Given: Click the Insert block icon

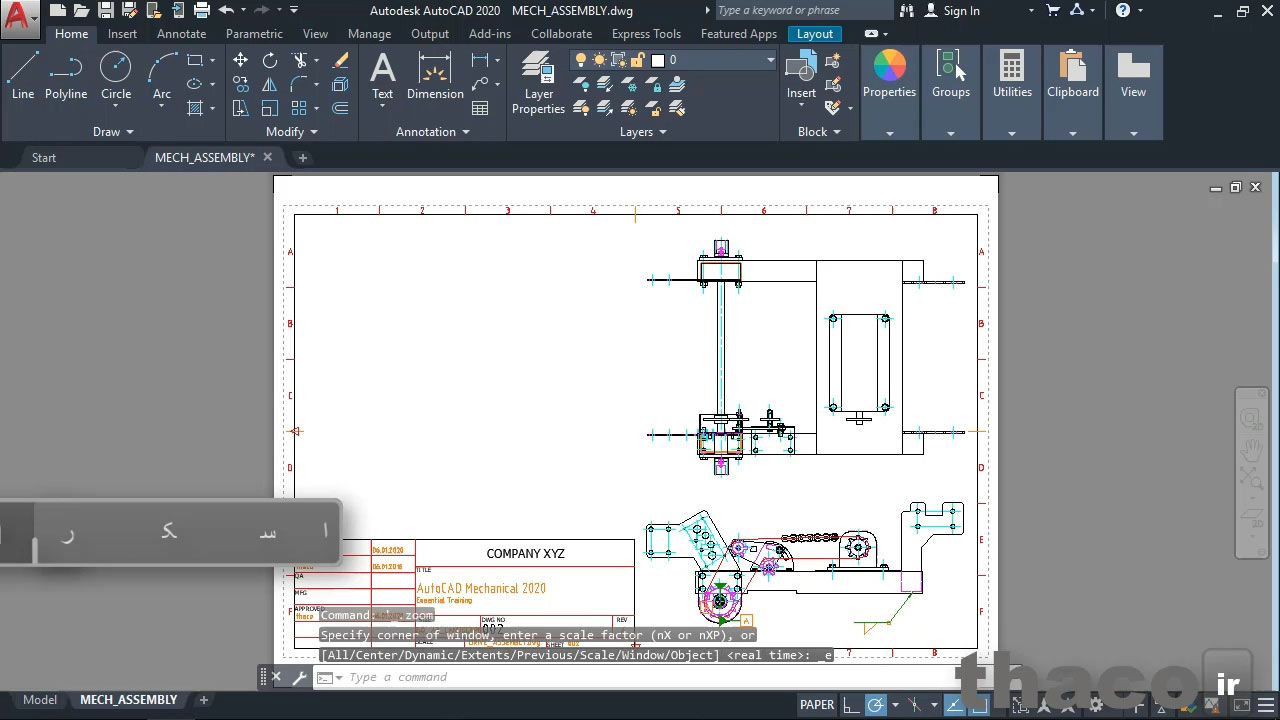Looking at the screenshot, I should click(801, 76).
